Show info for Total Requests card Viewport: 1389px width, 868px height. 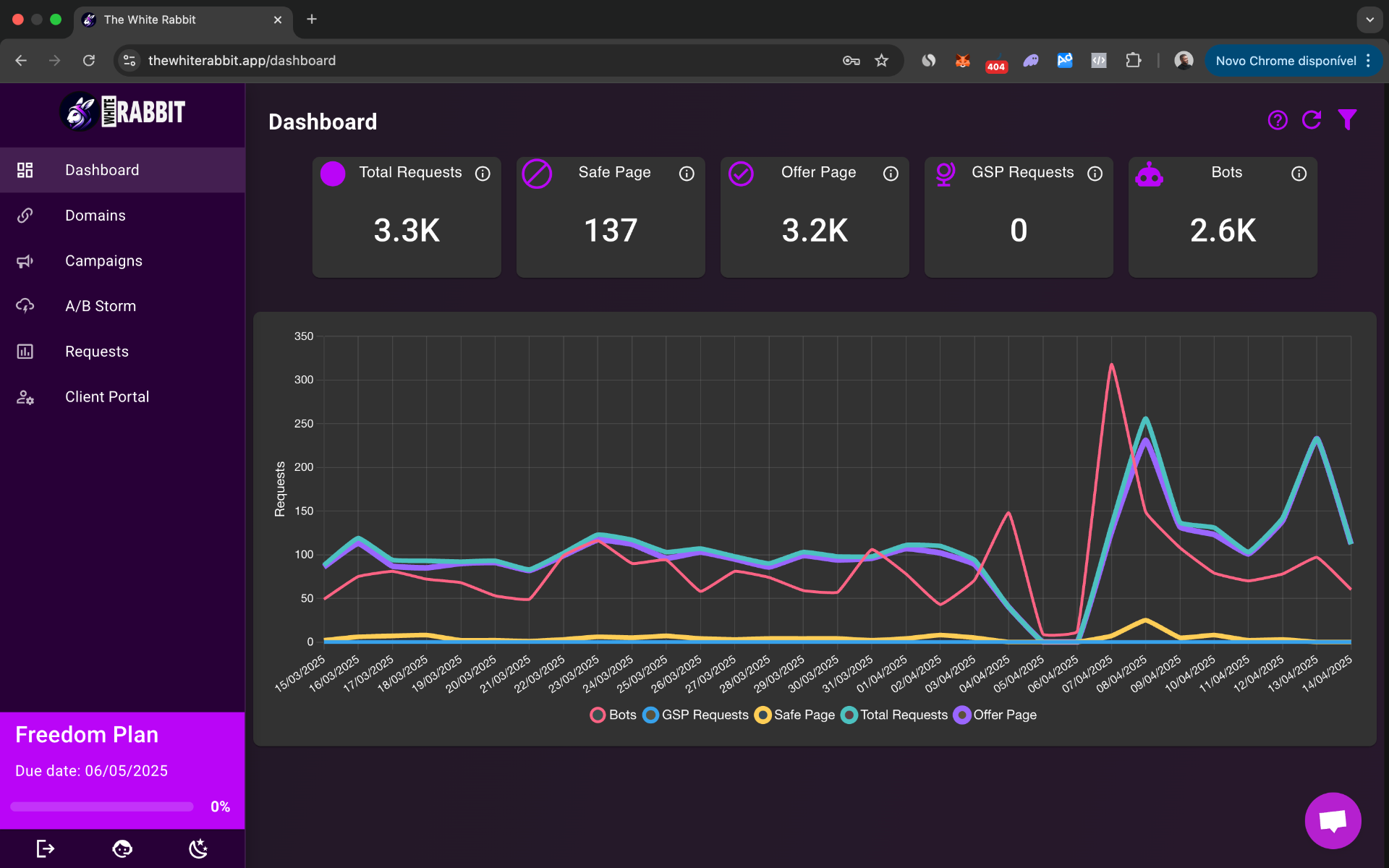click(x=483, y=174)
